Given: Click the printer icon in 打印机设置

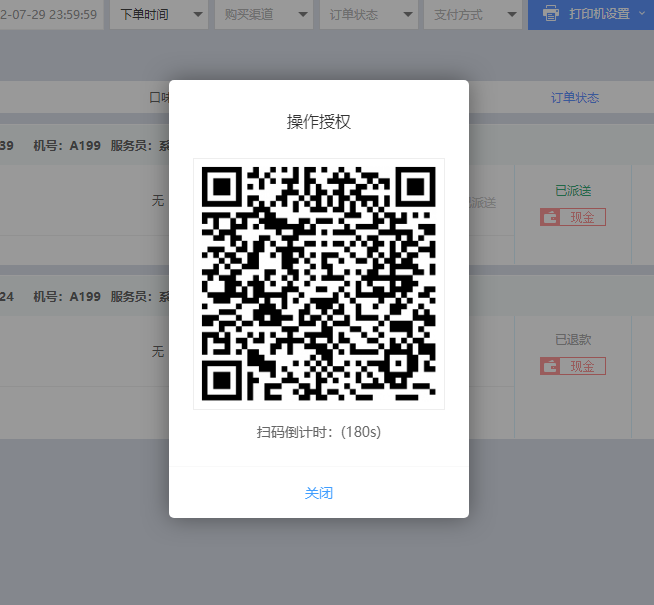Looking at the screenshot, I should (550, 14).
